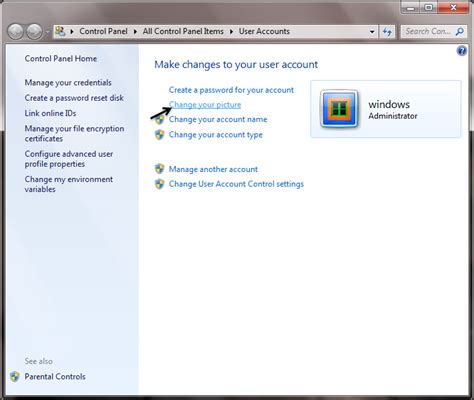This screenshot has height=400, width=474.
Task: Select User Accounts breadcrumb
Action: (264, 31)
